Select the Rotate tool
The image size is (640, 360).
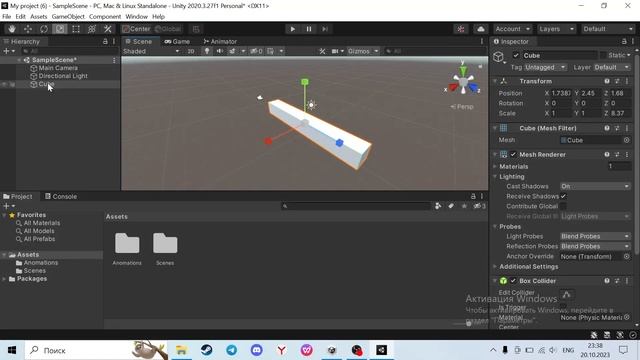click(x=44, y=29)
